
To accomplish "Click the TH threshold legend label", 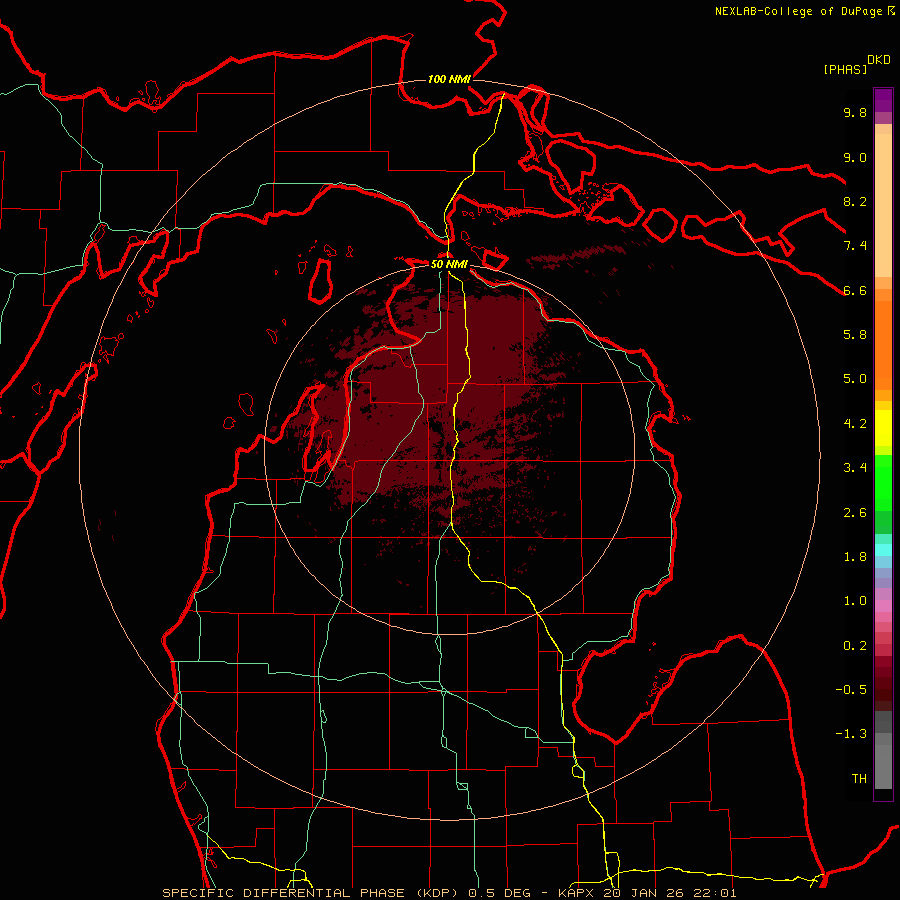I will coord(859,779).
